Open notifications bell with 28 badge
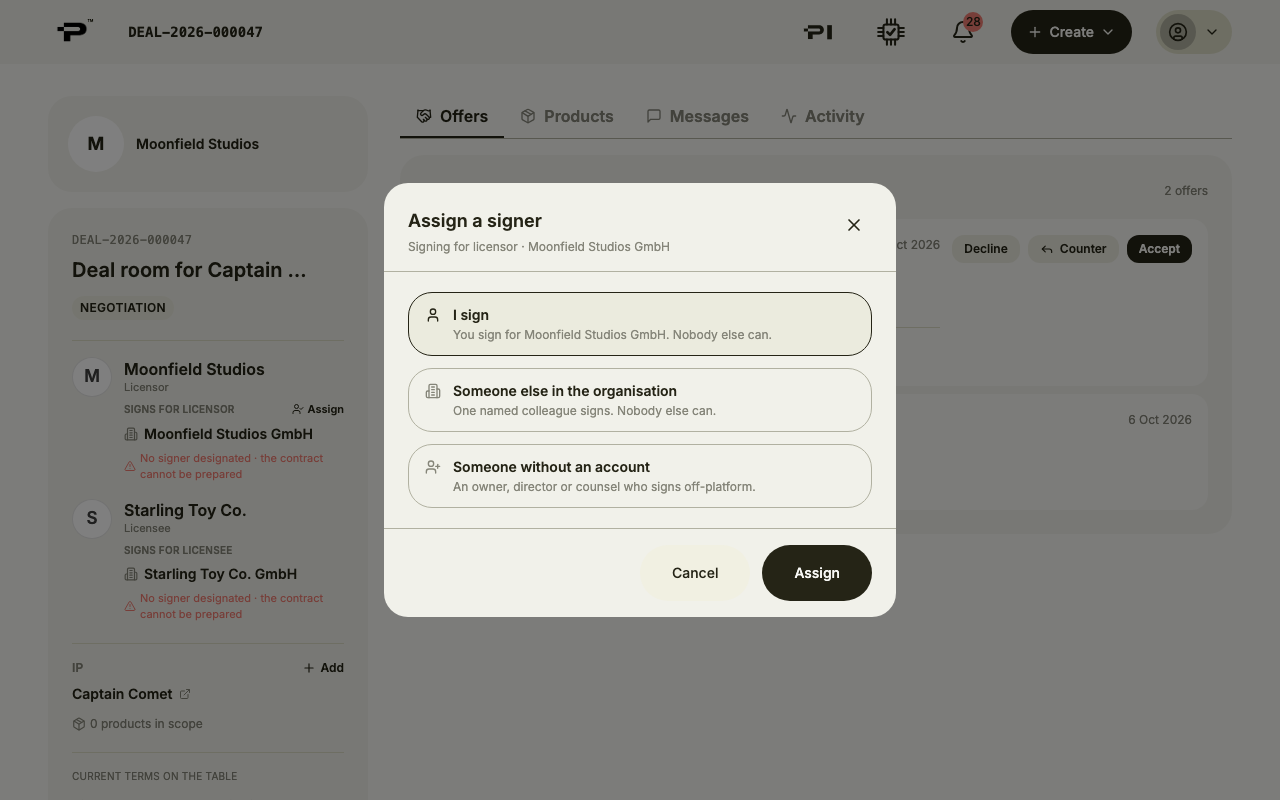Viewport: 1280px width, 800px height. coord(963,31)
